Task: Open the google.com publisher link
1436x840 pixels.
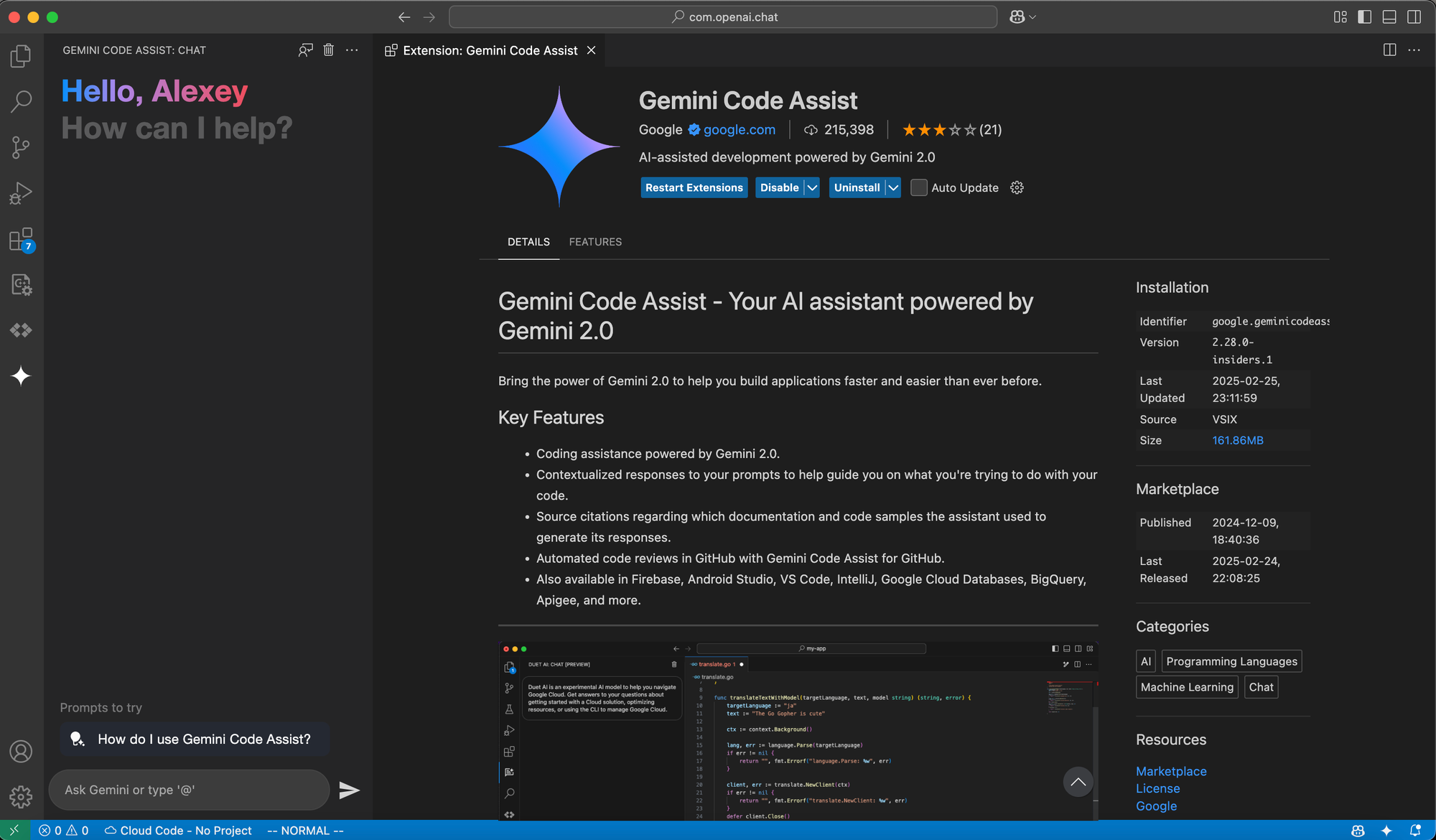Action: (x=739, y=130)
